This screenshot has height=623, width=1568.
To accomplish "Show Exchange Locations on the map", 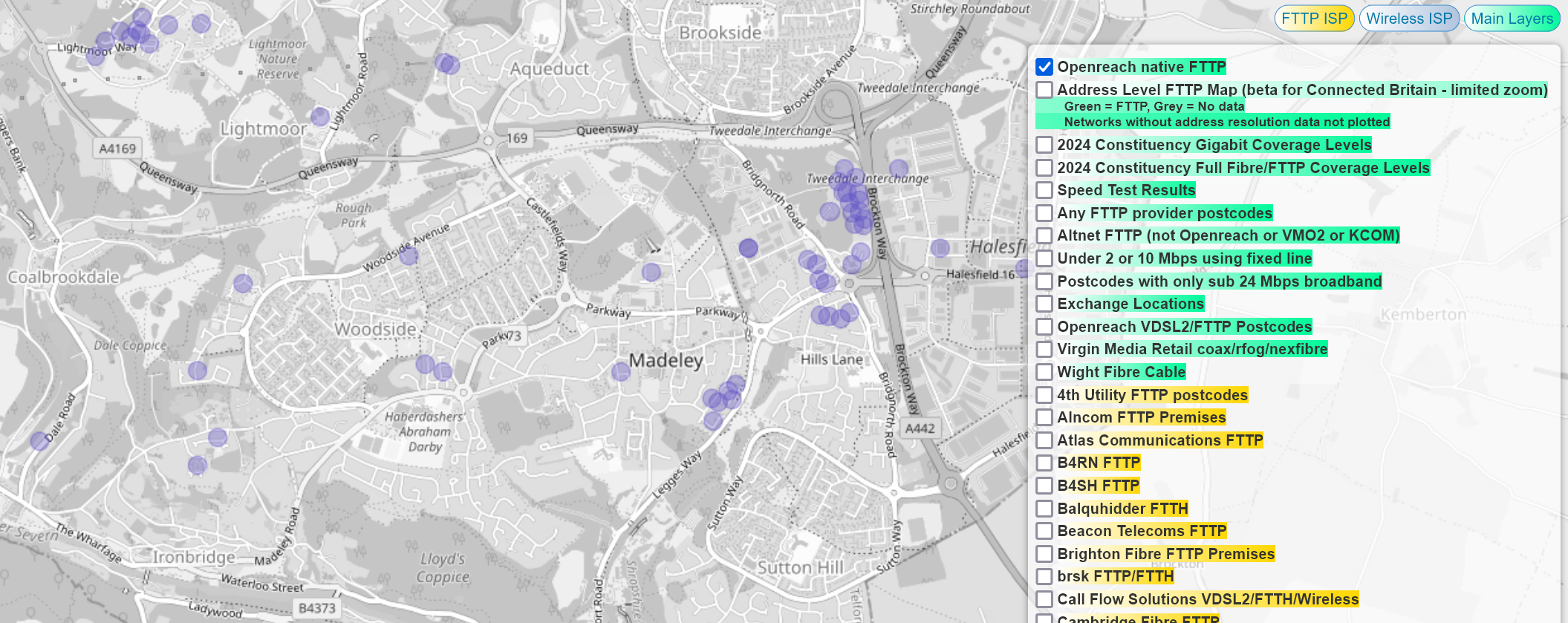I will [x=1044, y=304].
